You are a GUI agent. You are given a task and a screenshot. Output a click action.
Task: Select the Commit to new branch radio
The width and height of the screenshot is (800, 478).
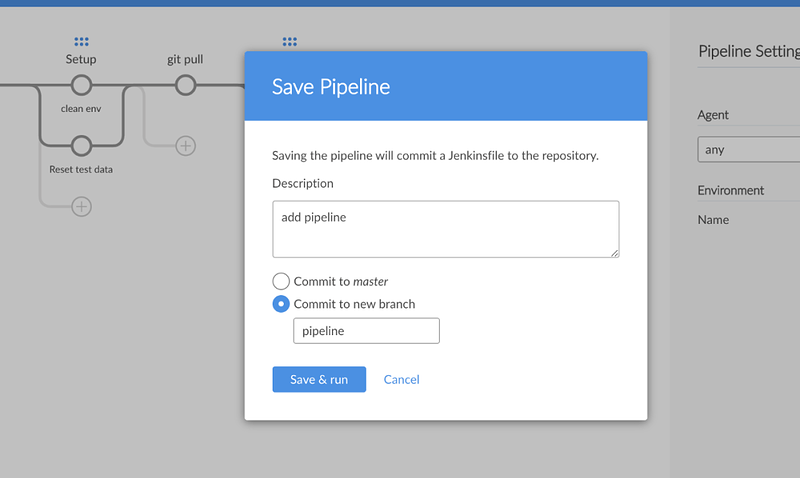pos(281,304)
